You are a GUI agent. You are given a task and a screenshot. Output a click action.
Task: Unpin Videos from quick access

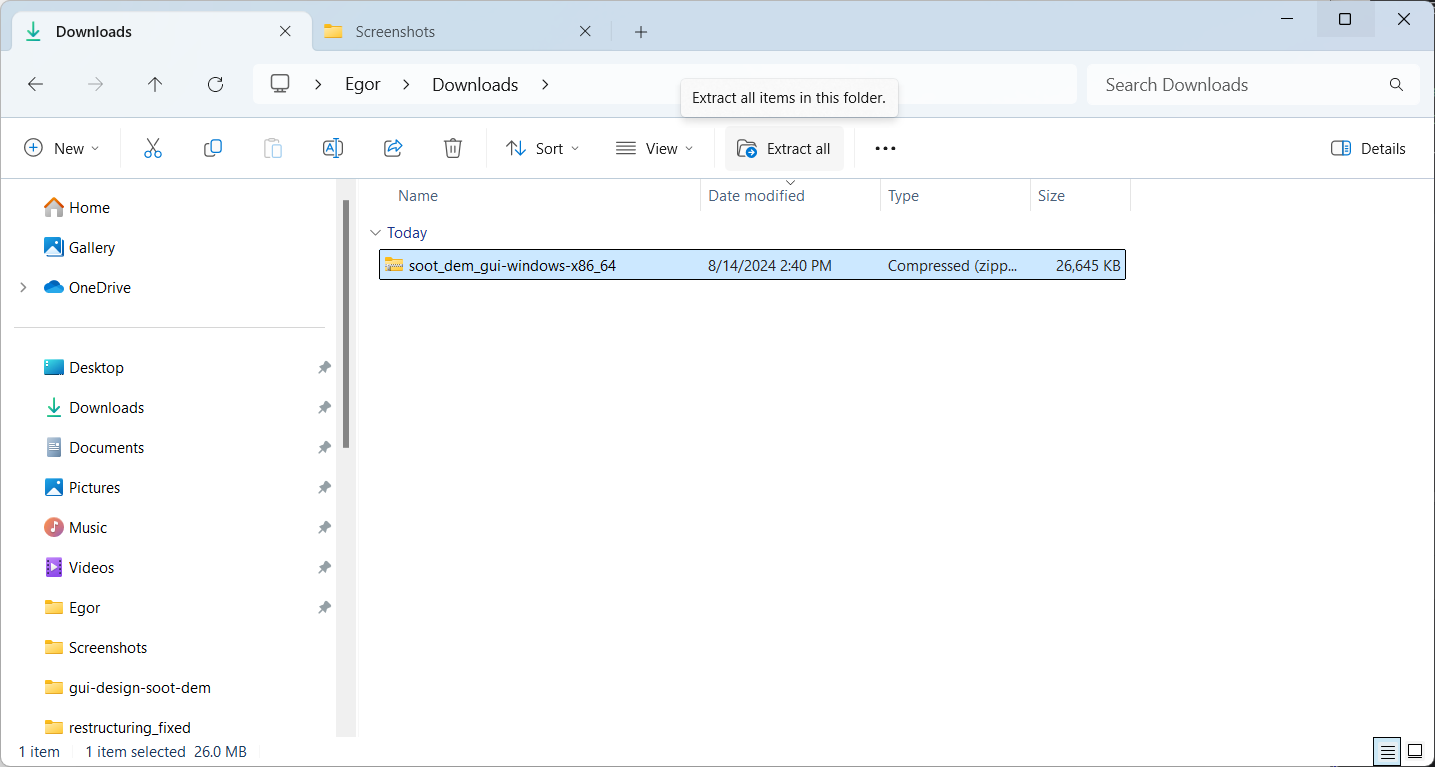324,568
